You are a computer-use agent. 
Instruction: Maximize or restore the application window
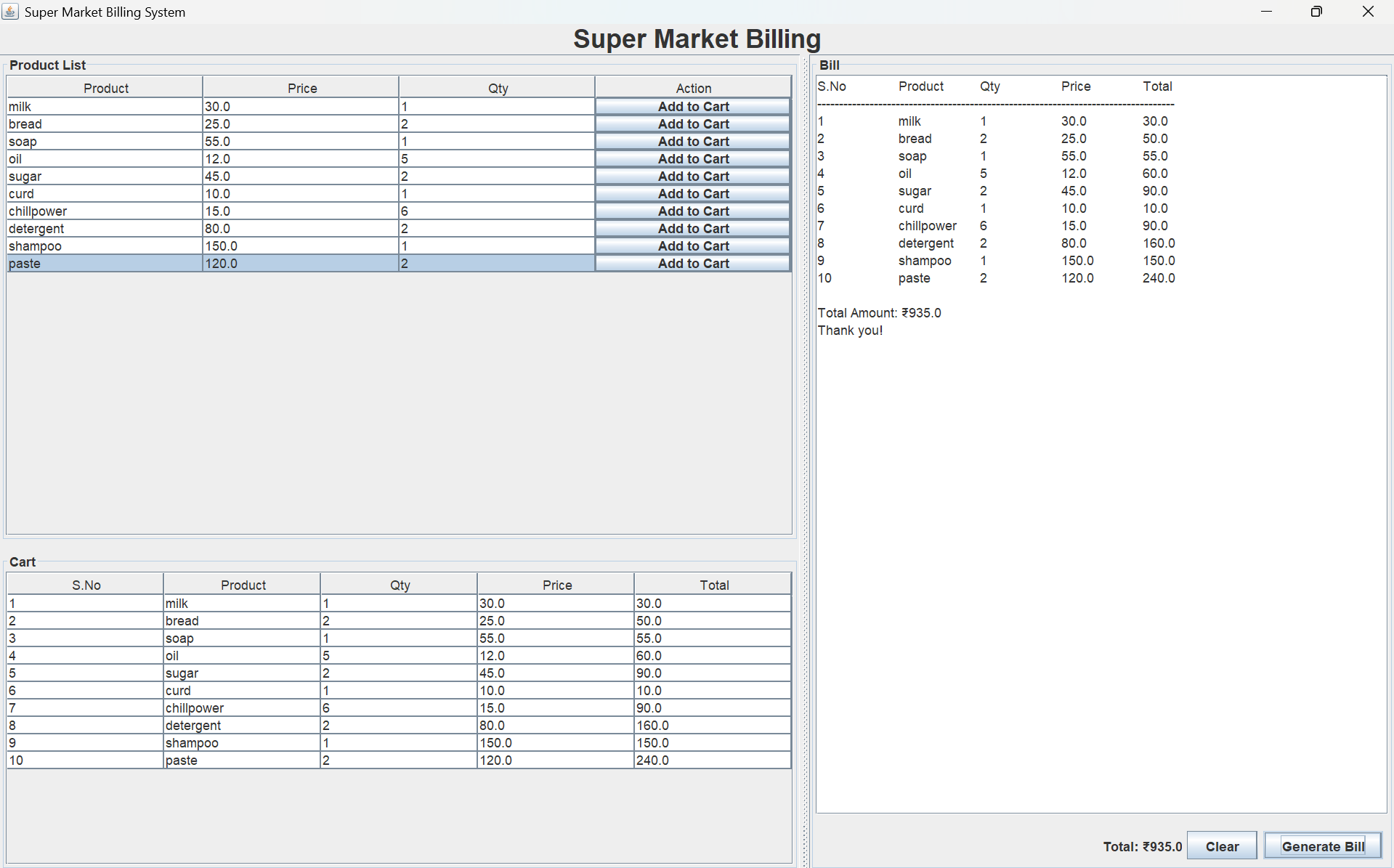click(x=1316, y=12)
